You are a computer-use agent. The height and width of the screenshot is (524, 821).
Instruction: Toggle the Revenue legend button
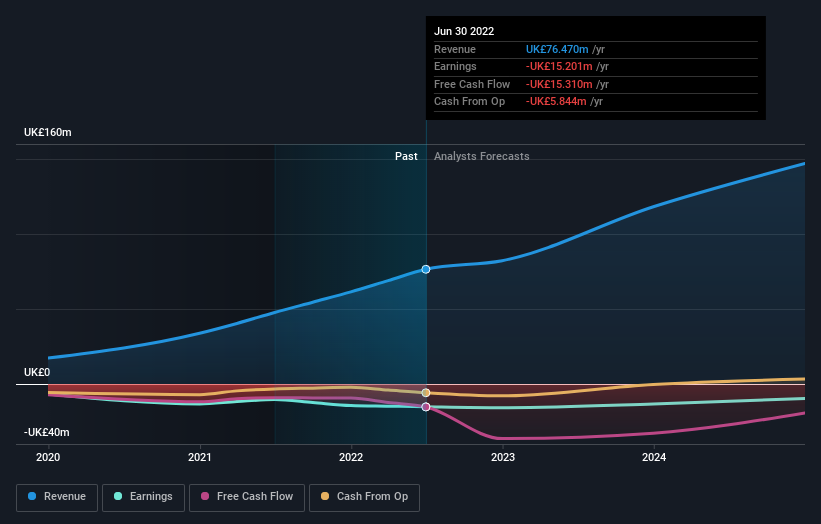tap(57, 497)
